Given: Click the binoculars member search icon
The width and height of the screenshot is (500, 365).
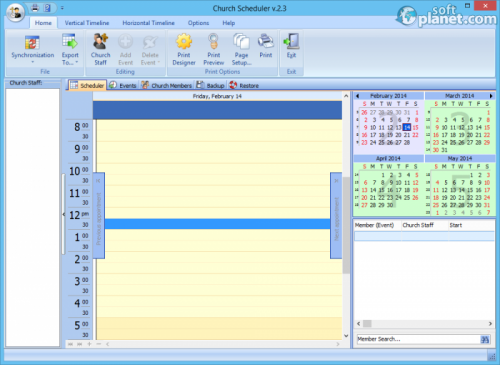Looking at the screenshot, I should pyautogui.click(x=485, y=339).
